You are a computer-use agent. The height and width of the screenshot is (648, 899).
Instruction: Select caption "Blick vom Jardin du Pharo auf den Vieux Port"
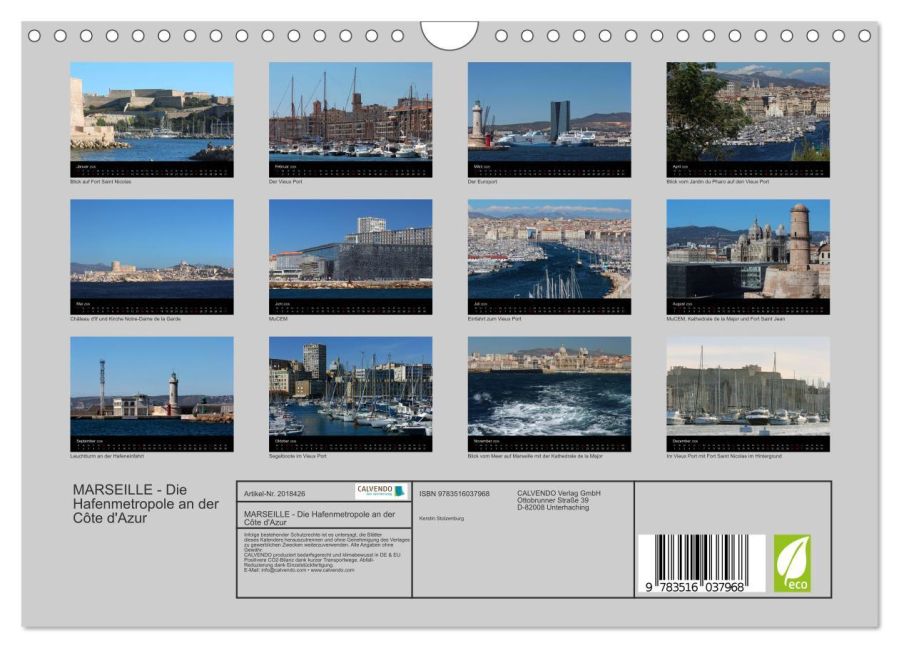coord(718,182)
